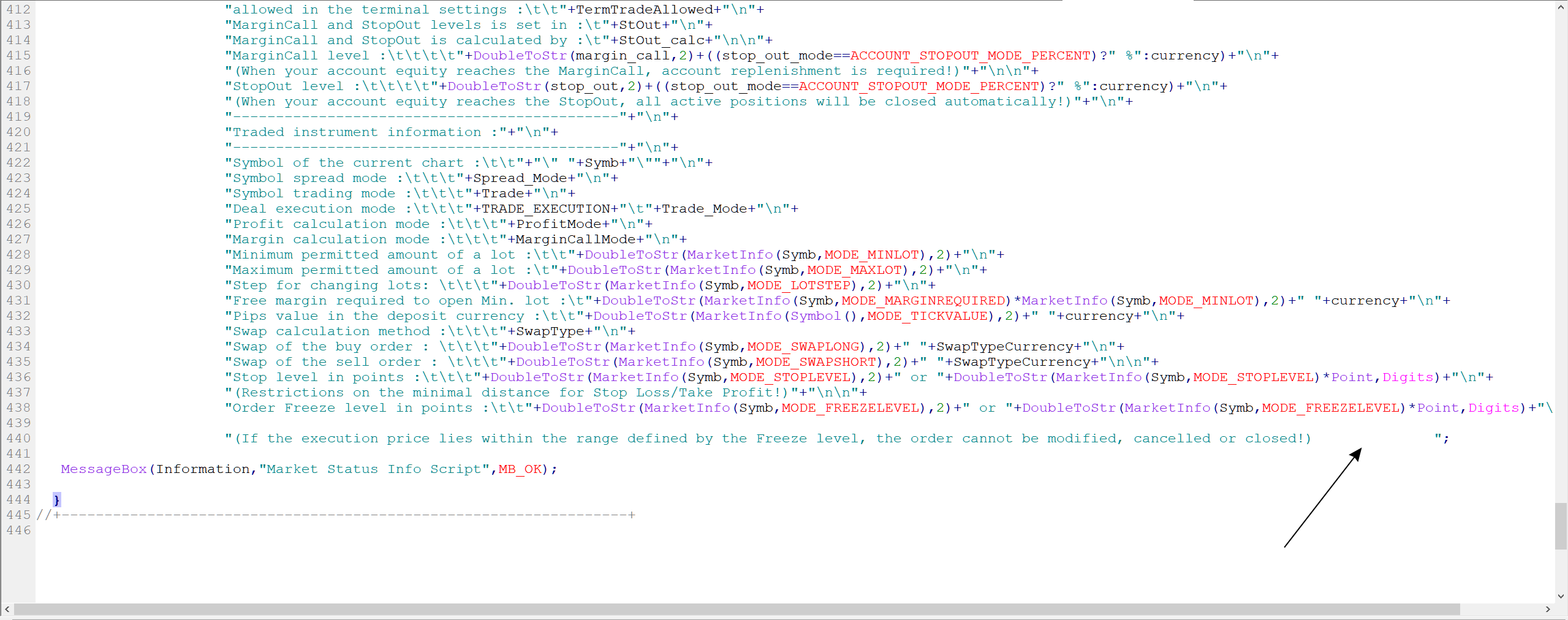Click the MessageBox function call on line 442
The width and height of the screenshot is (1568, 620).
click(x=103, y=469)
